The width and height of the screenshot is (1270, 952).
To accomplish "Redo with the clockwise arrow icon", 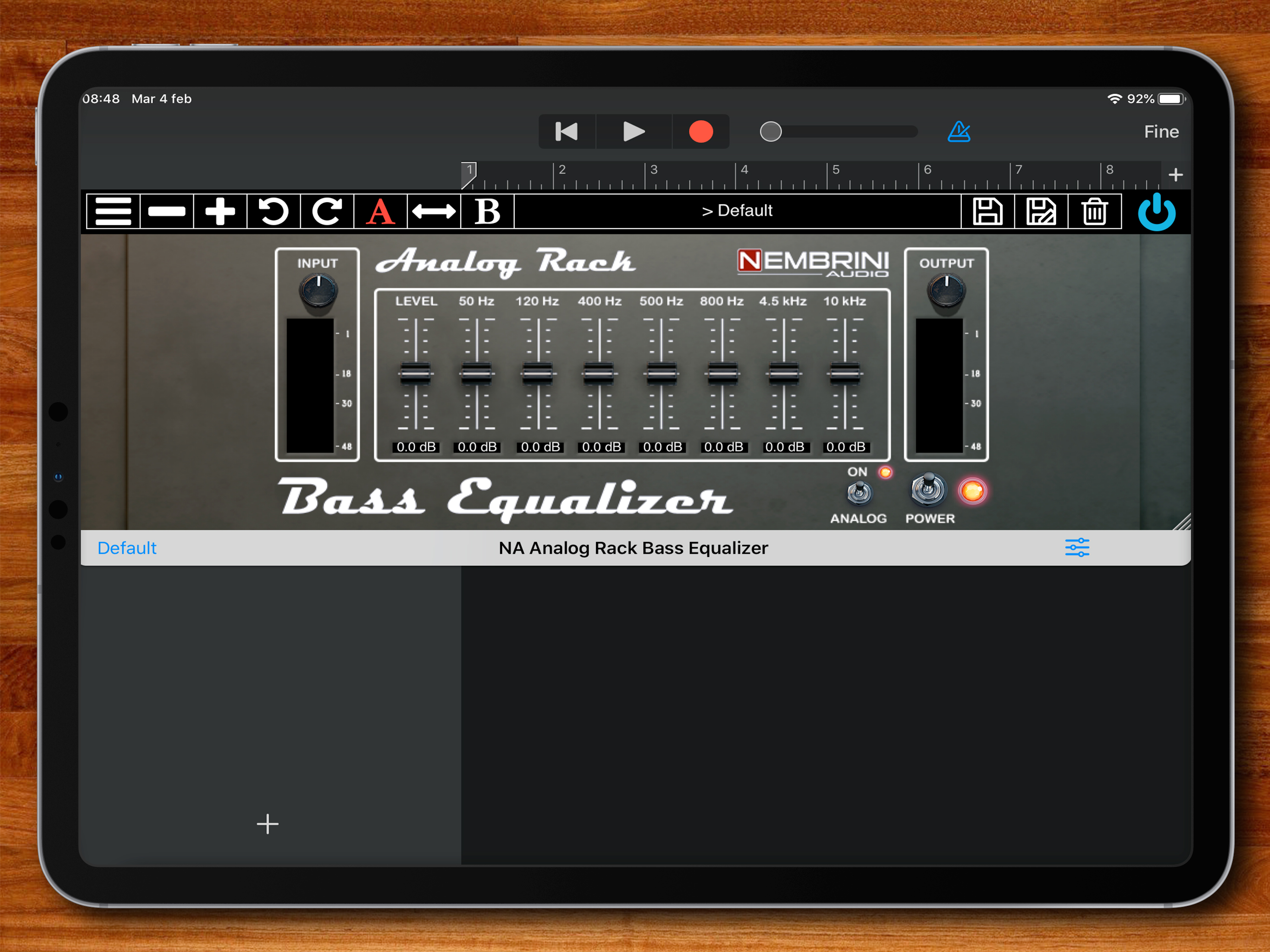I will pos(327,212).
